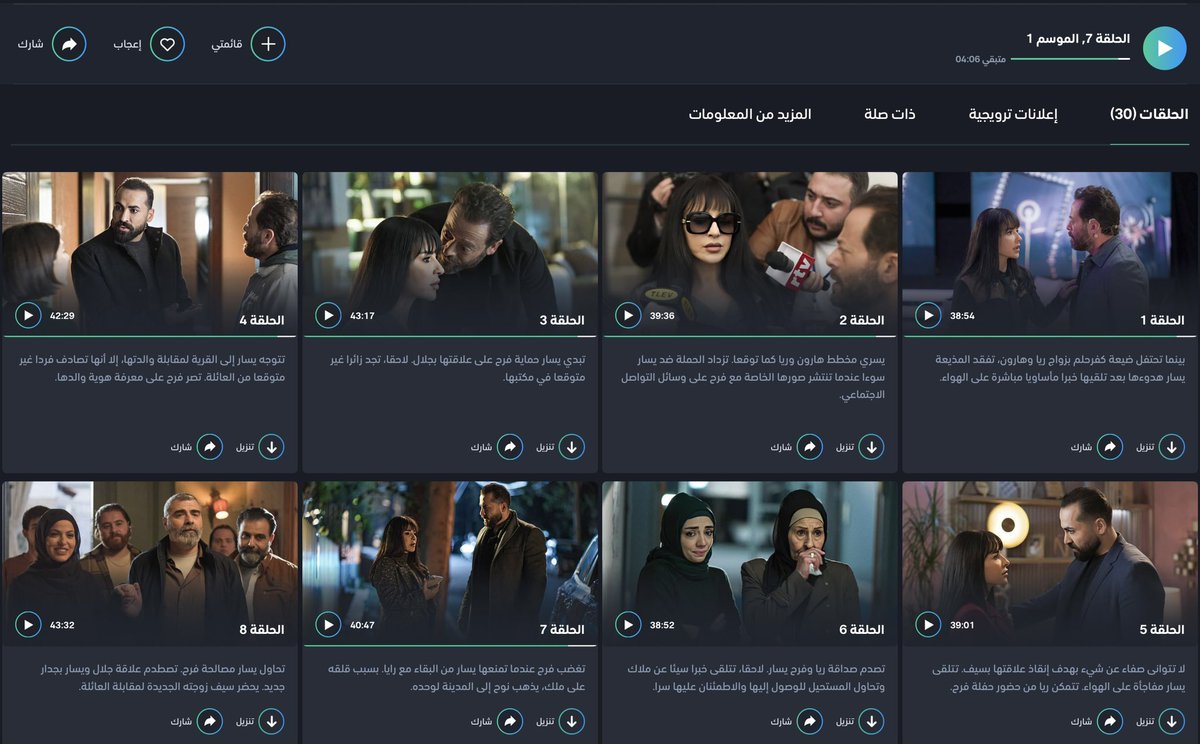Play الحلقة 3 via its play icon
1200x744 pixels.
pos(328,316)
